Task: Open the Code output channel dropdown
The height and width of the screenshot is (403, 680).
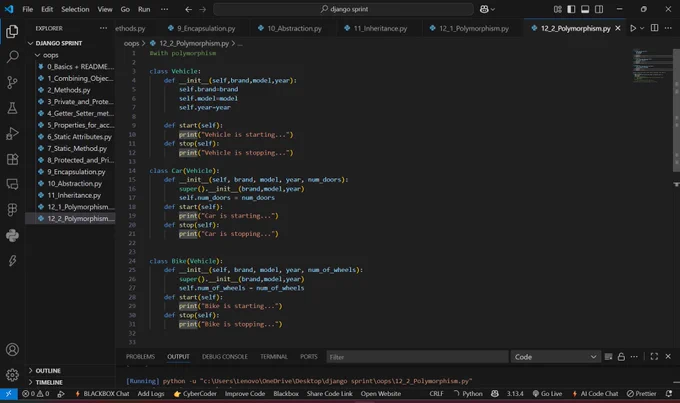Action: click(x=556, y=357)
